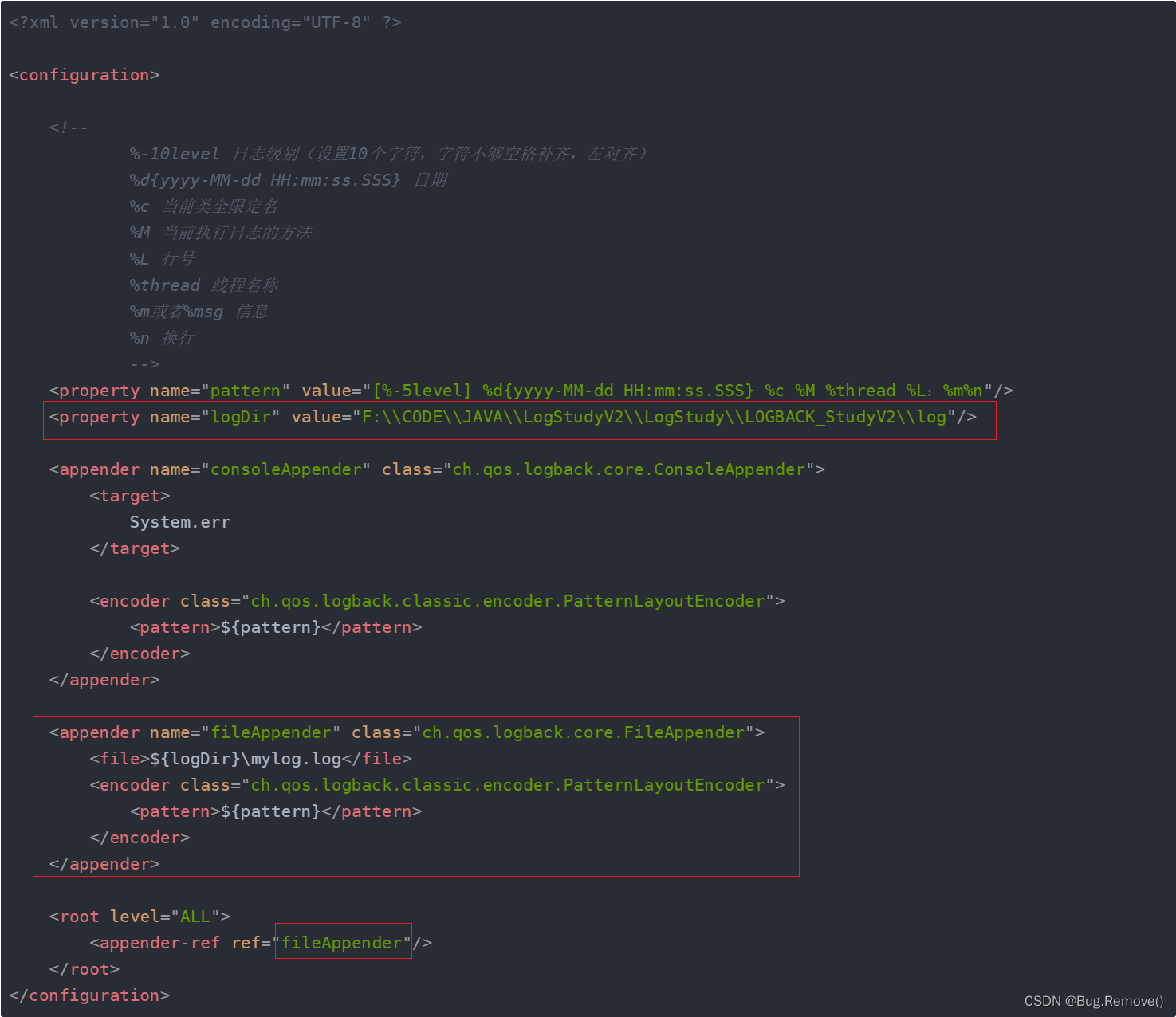The image size is (1176, 1017).
Task: Click the opening <configuration> tag
Action: (x=85, y=75)
